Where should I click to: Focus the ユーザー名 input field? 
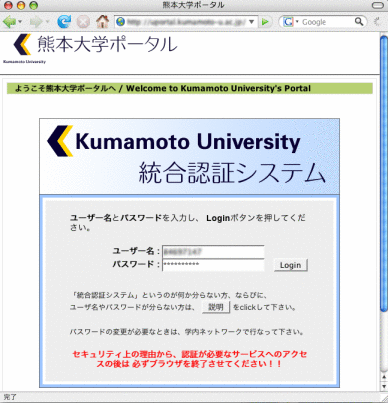point(213,252)
